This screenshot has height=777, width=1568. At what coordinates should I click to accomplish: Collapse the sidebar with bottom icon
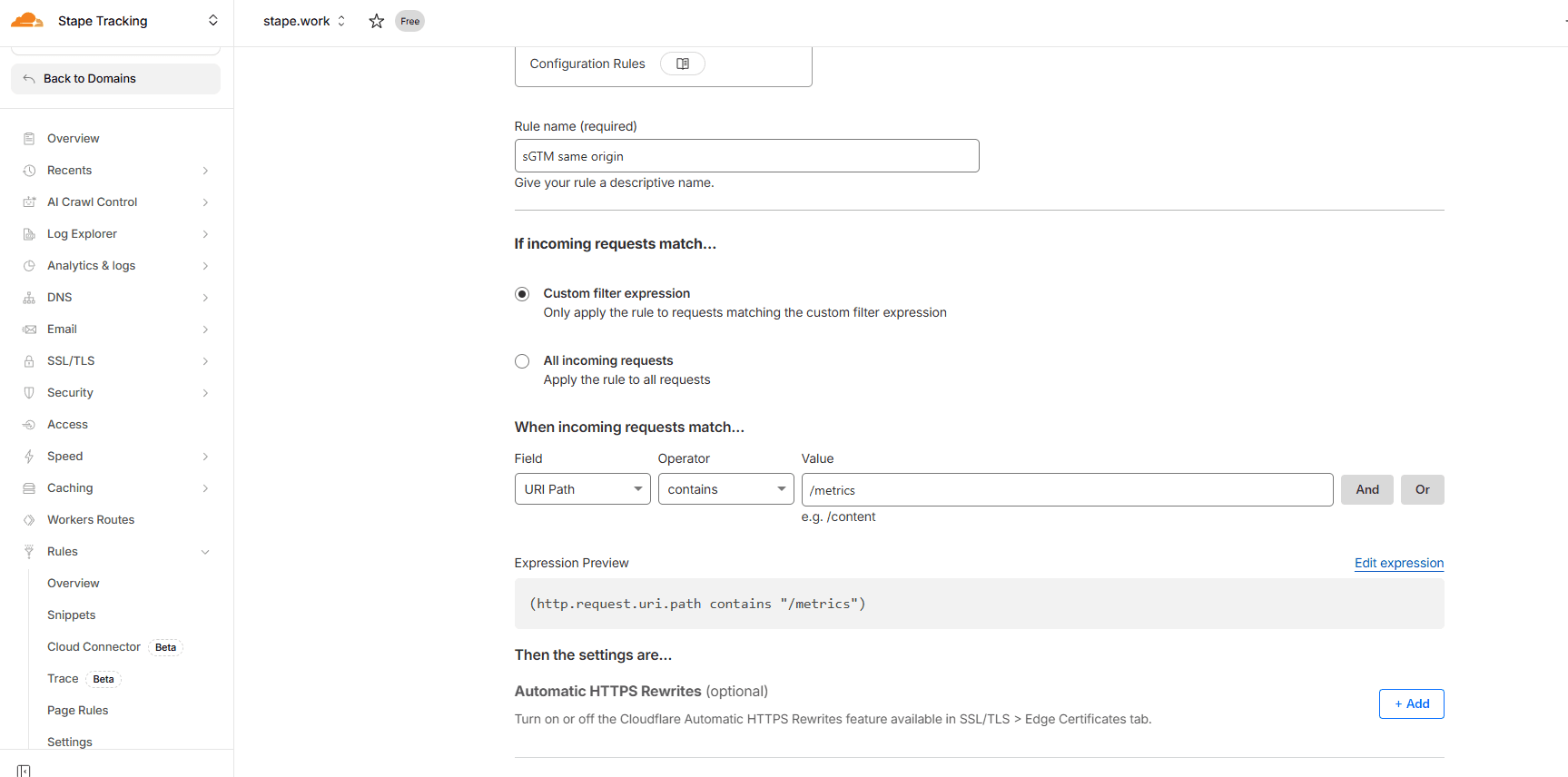[x=24, y=770]
